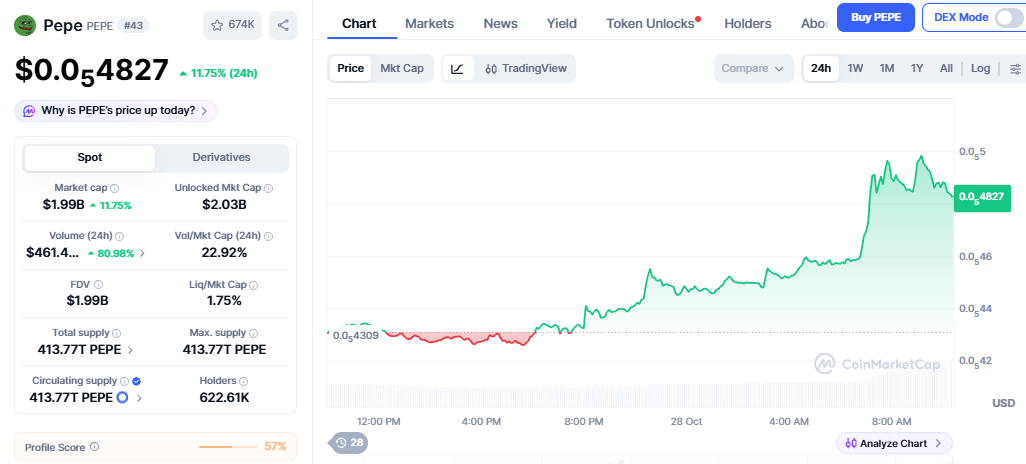Set chart range to 1Y
Viewport: 1026px width, 464px height.
tap(917, 68)
